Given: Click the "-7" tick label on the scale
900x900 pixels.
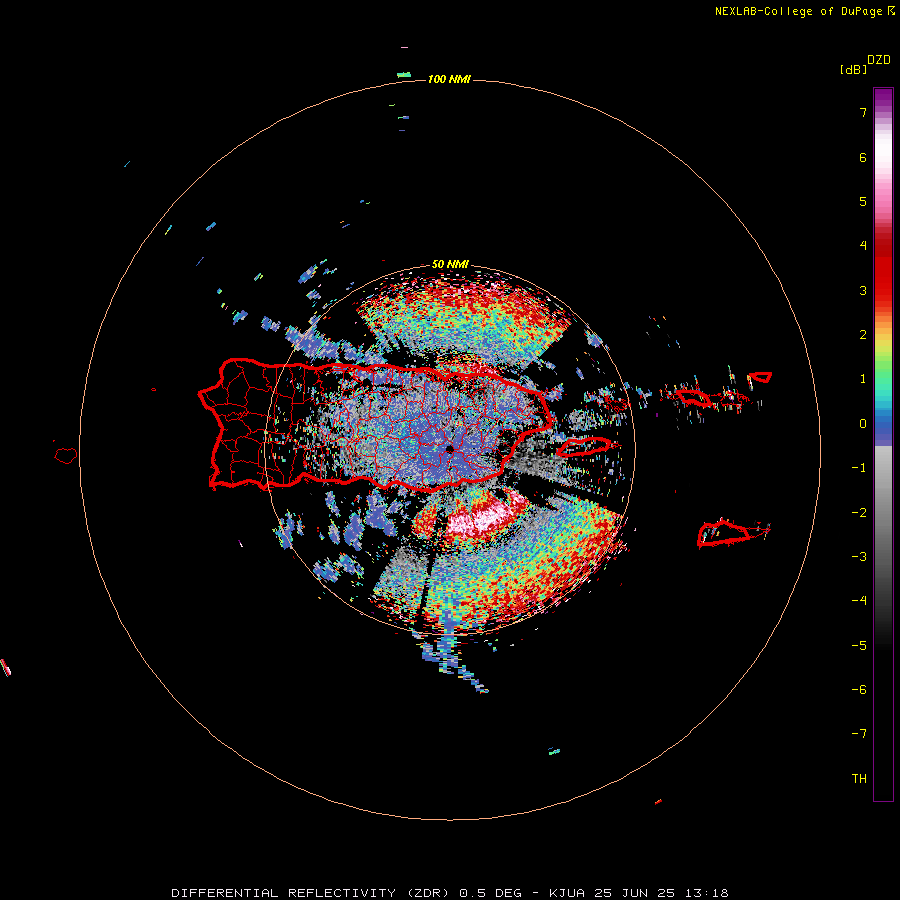Looking at the screenshot, I should coord(859,734).
